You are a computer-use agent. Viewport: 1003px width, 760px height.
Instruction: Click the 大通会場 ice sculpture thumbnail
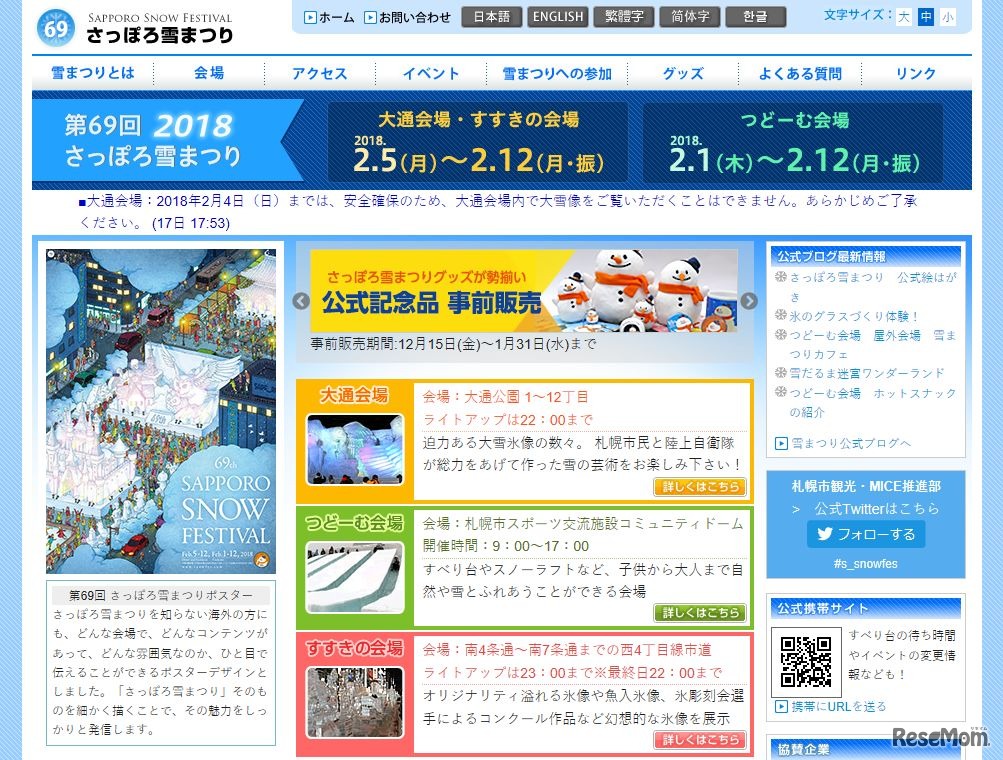click(x=355, y=449)
